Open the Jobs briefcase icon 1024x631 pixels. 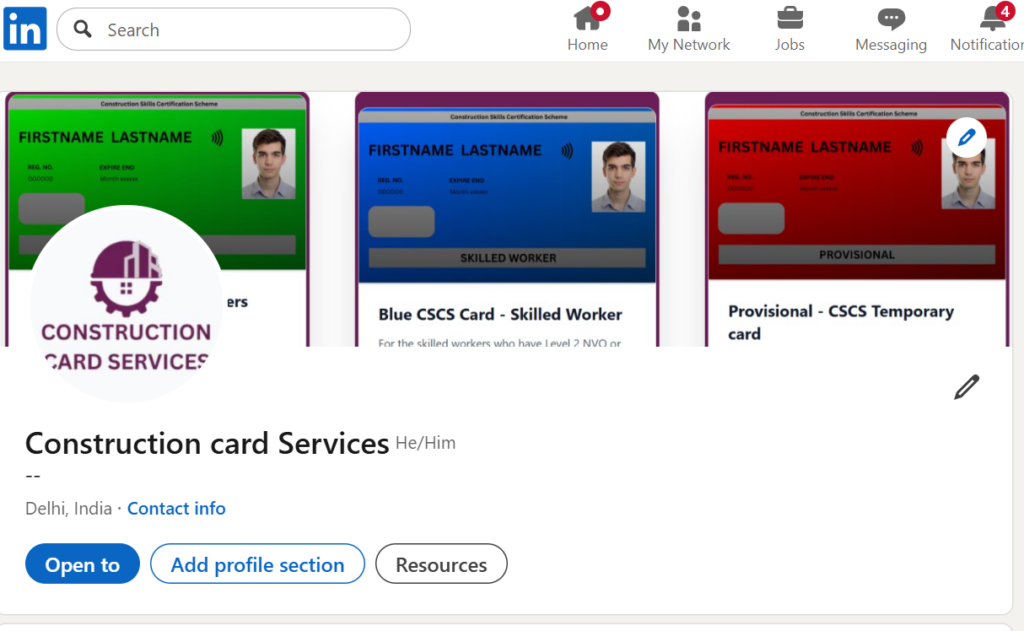[x=789, y=19]
